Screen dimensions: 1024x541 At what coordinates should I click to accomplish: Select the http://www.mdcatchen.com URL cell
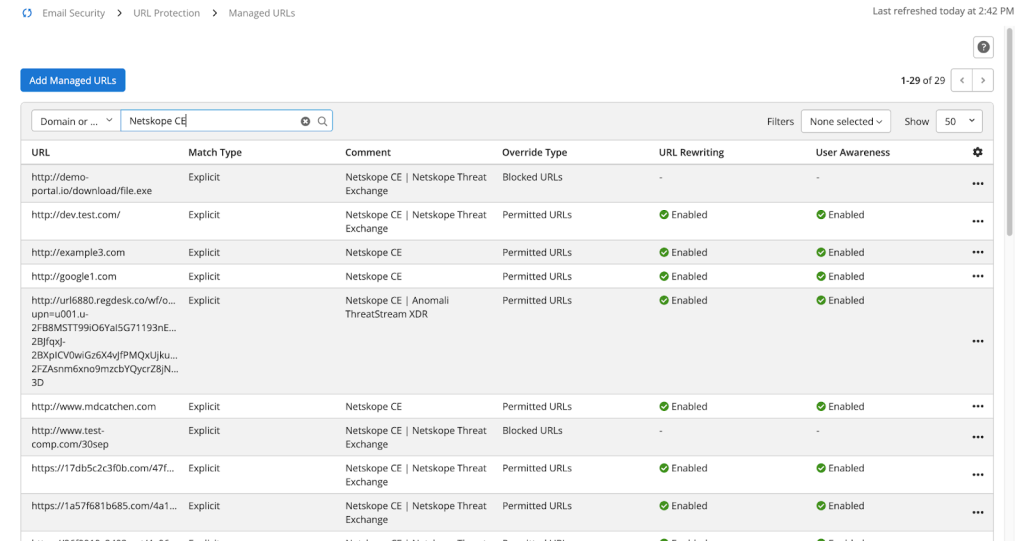93,406
